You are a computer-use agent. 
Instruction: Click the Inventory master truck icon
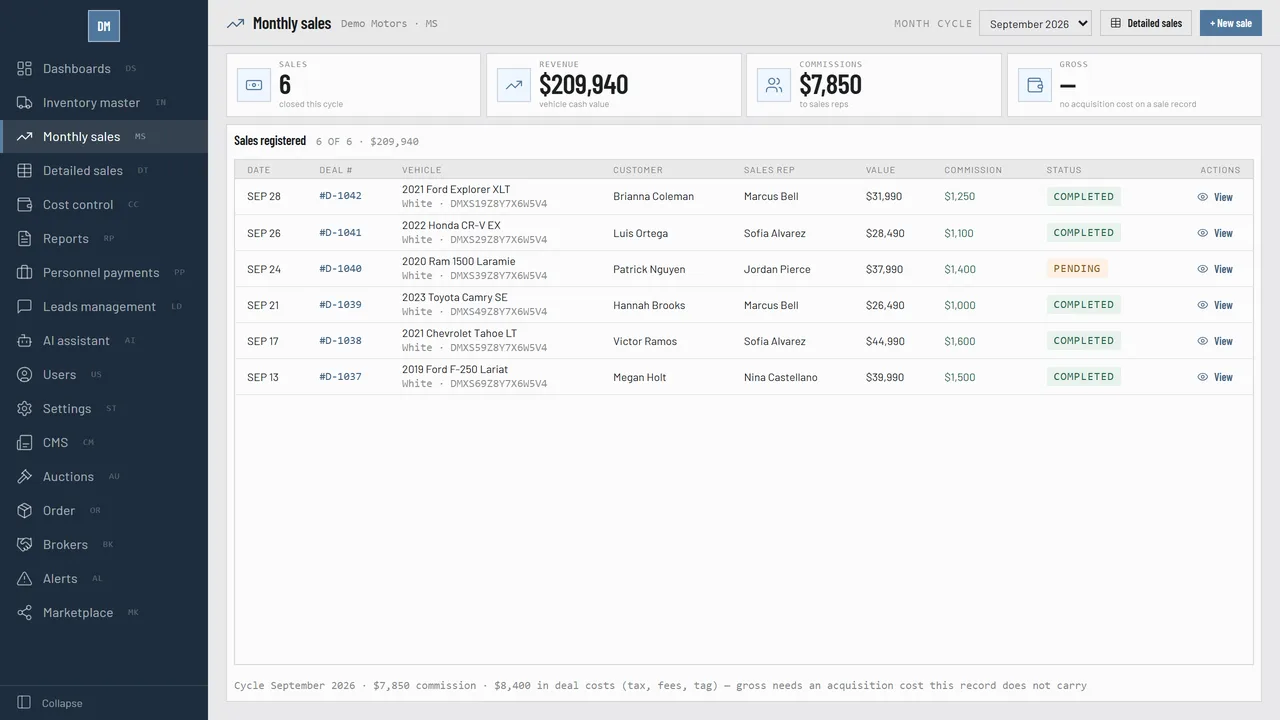(24, 102)
